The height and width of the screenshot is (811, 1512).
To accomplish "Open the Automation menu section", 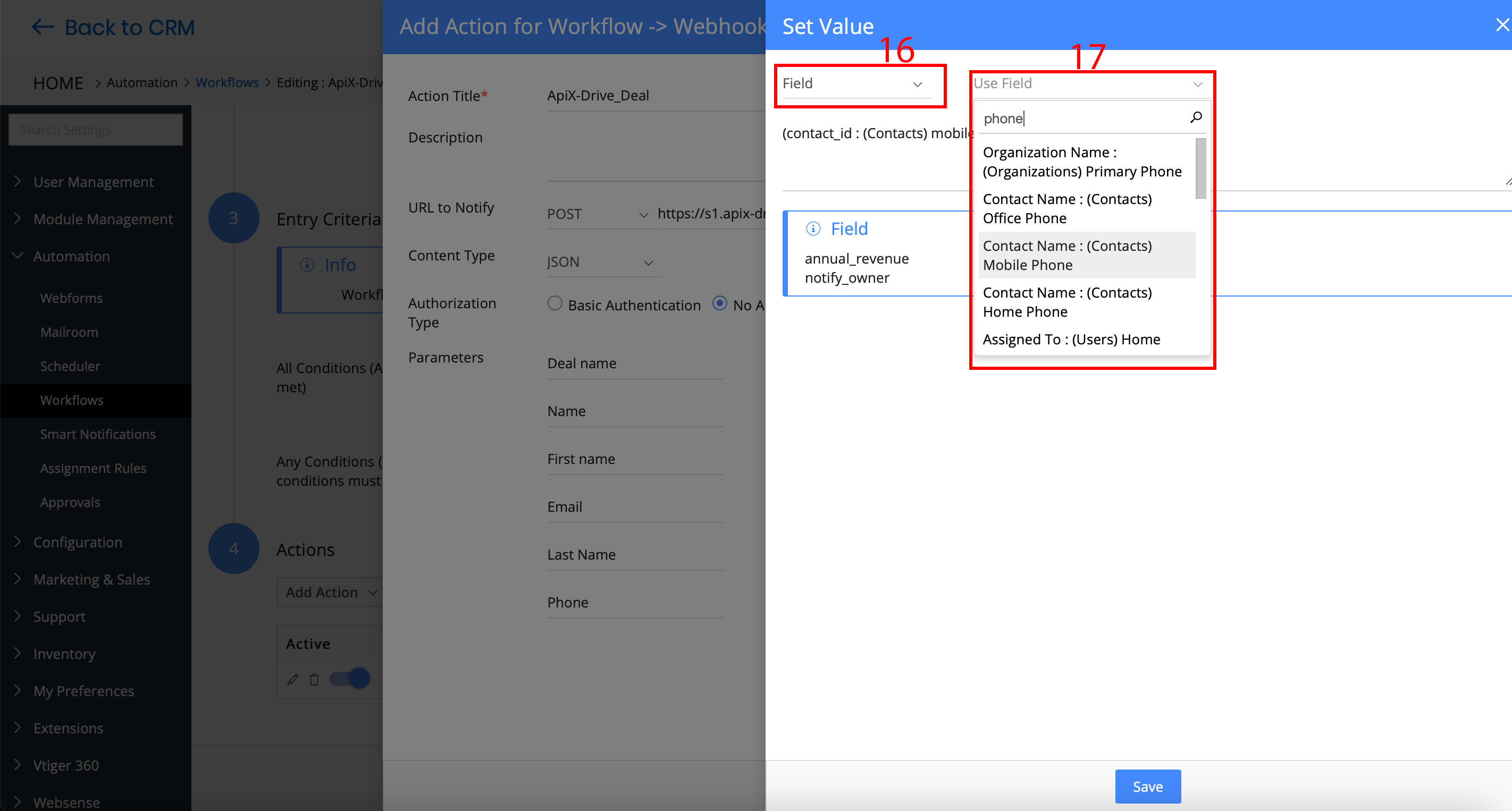I will 72,256.
